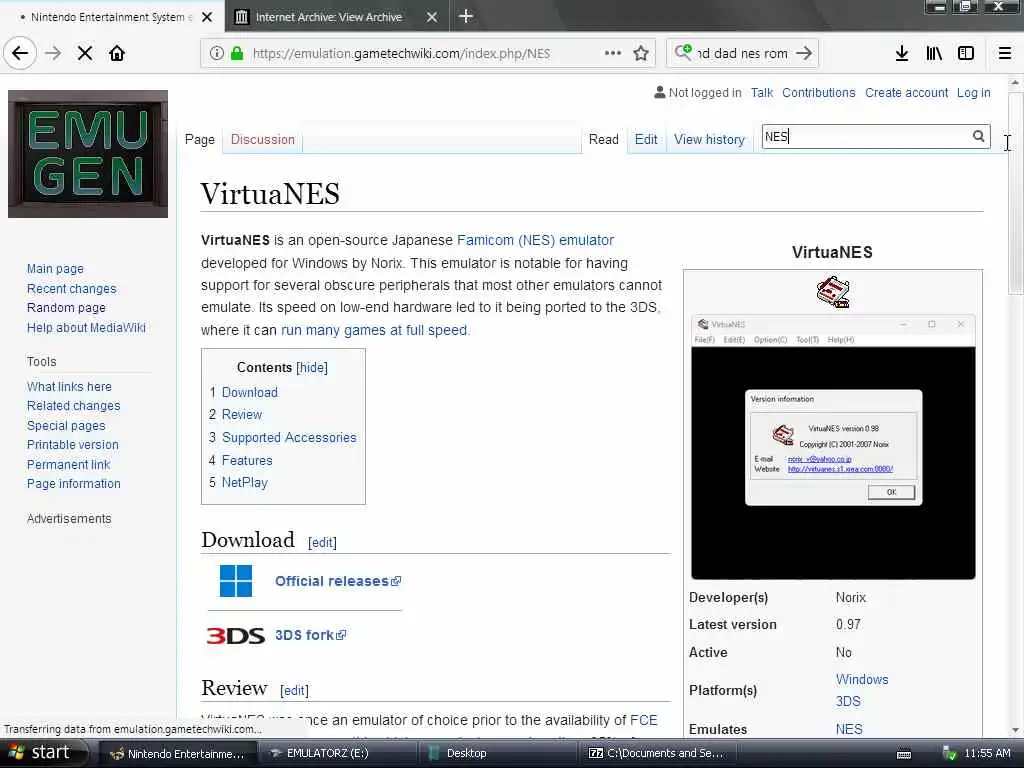
Task: Click the EMU GEN wiki logo
Action: coord(88,154)
